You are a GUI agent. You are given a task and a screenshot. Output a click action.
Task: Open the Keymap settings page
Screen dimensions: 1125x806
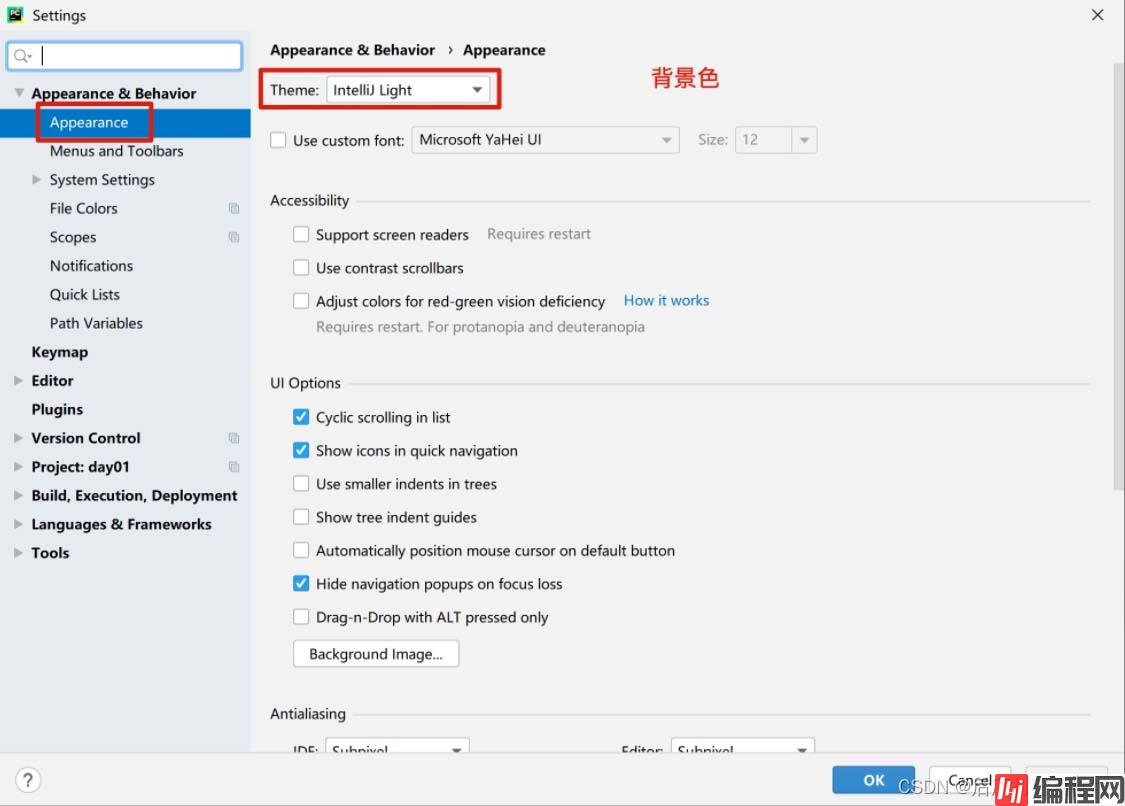point(59,352)
